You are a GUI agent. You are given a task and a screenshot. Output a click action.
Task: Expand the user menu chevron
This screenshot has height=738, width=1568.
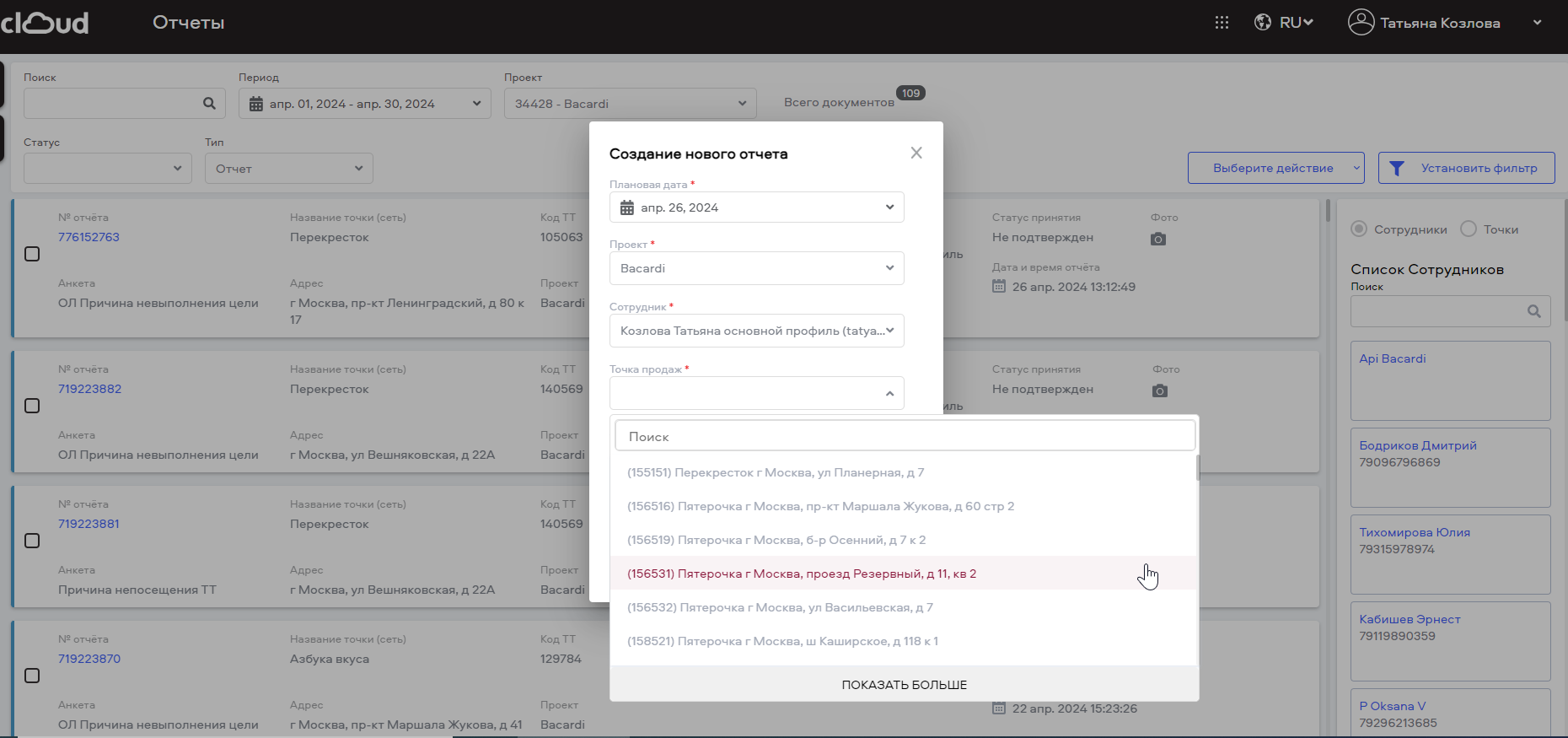click(x=1538, y=23)
